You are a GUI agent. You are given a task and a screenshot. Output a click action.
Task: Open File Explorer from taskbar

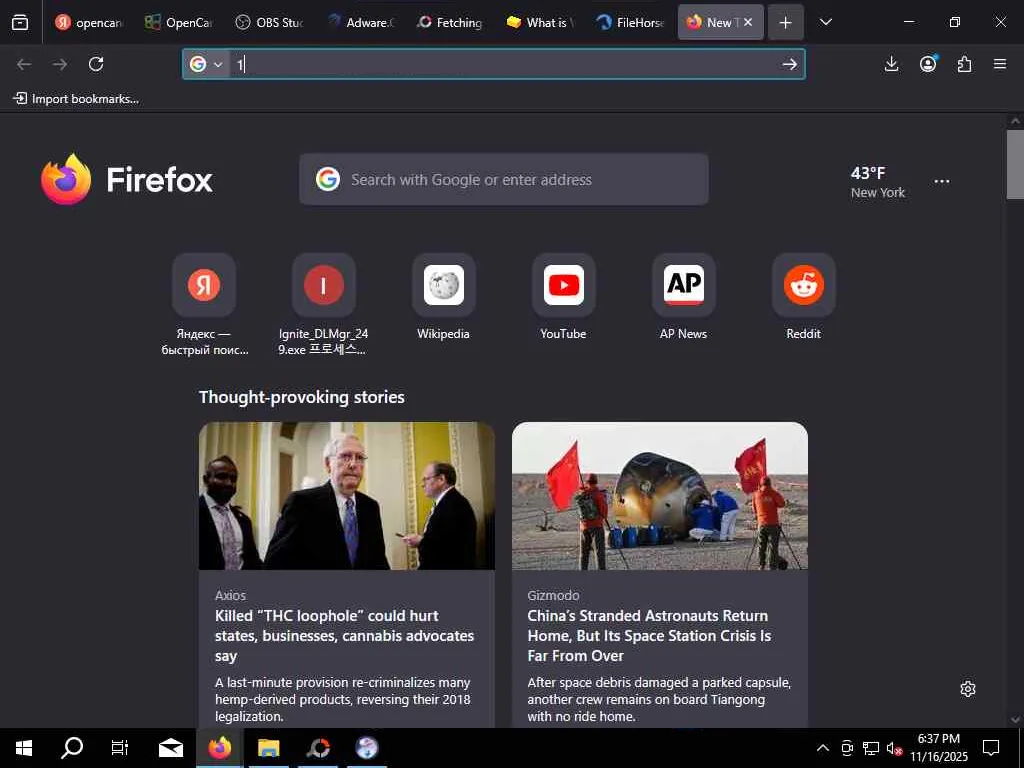[268, 748]
